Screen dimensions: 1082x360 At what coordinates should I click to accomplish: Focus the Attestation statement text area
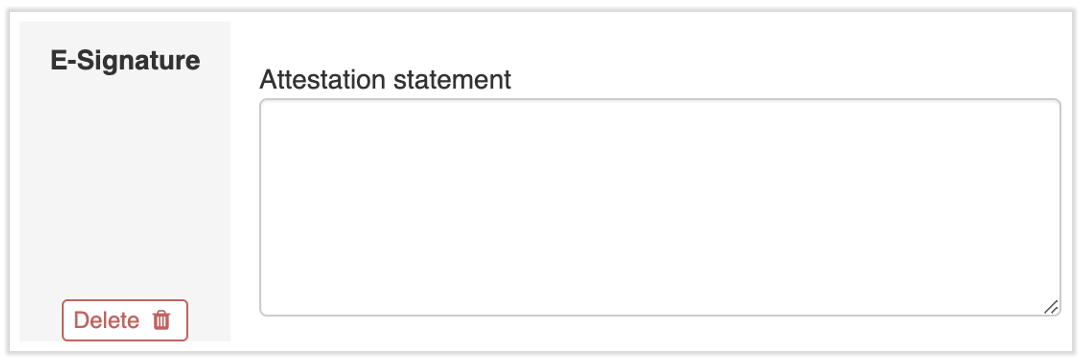660,208
